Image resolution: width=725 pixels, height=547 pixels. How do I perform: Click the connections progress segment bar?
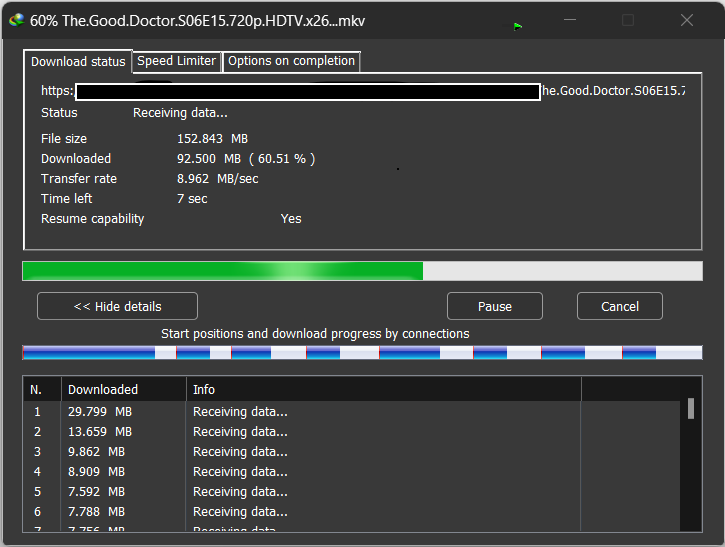point(362,352)
